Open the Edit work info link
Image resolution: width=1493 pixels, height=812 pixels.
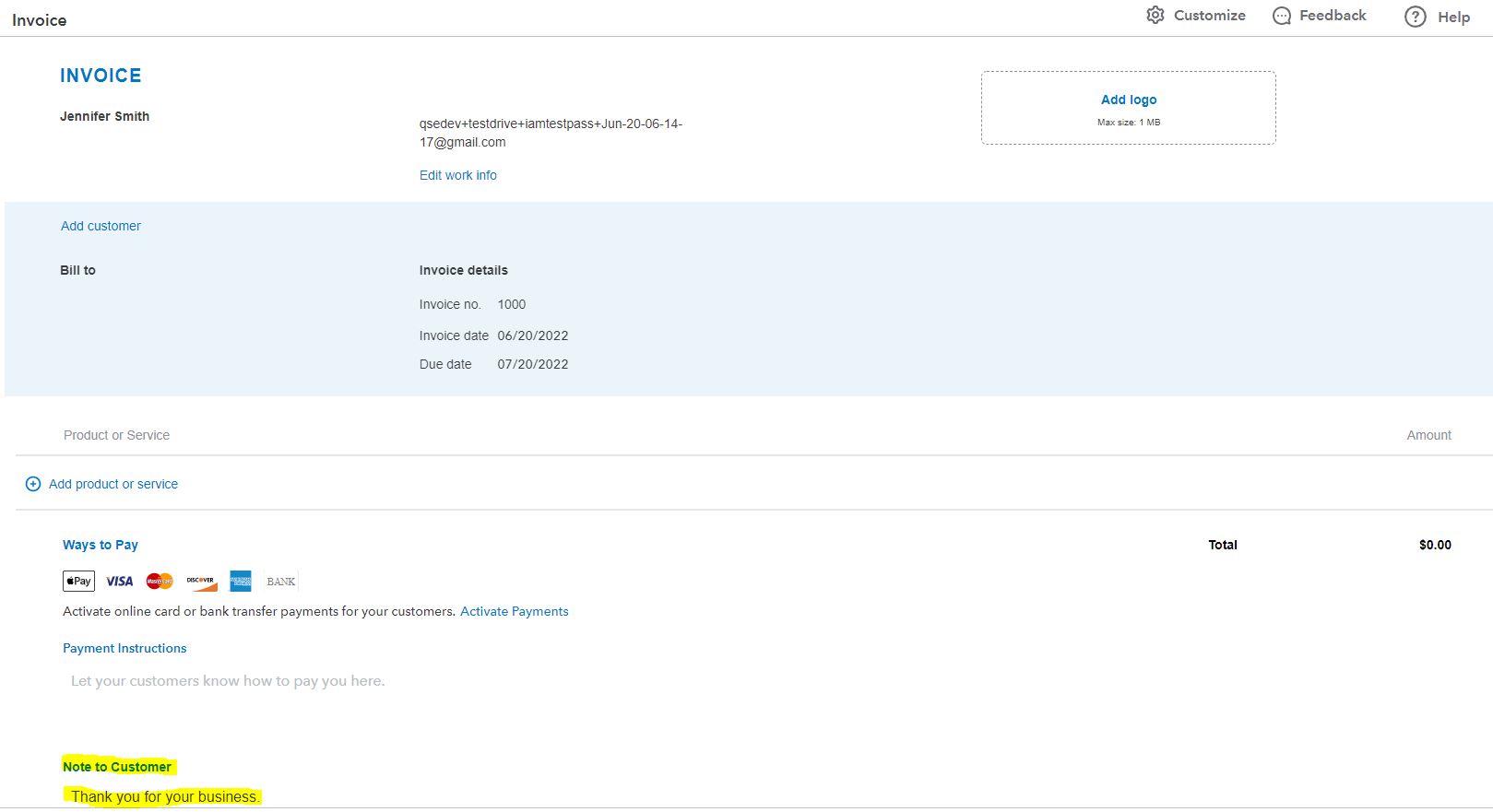(x=457, y=175)
